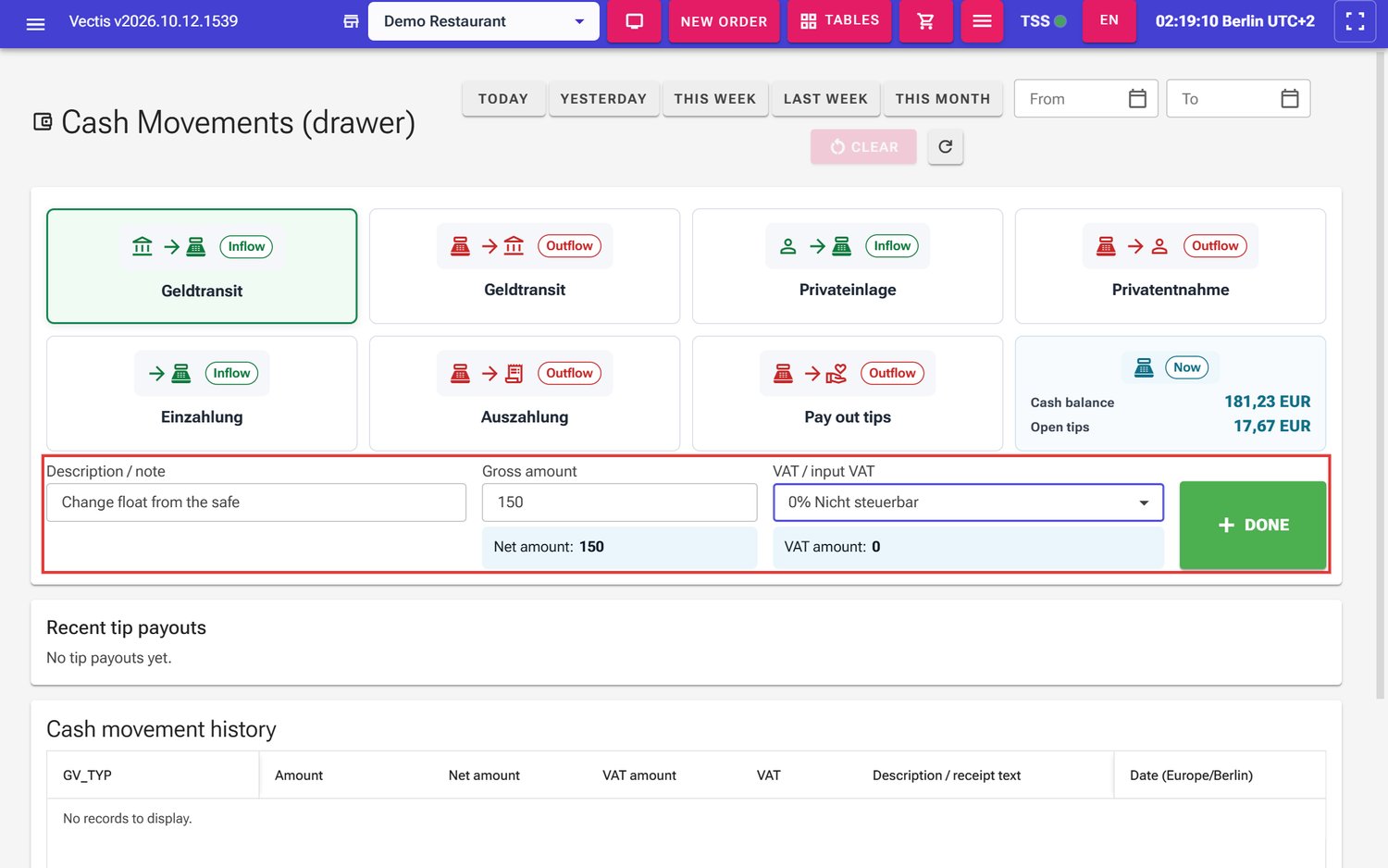Open the From date calendar icon
The height and width of the screenshot is (868, 1388).
[1137, 98]
